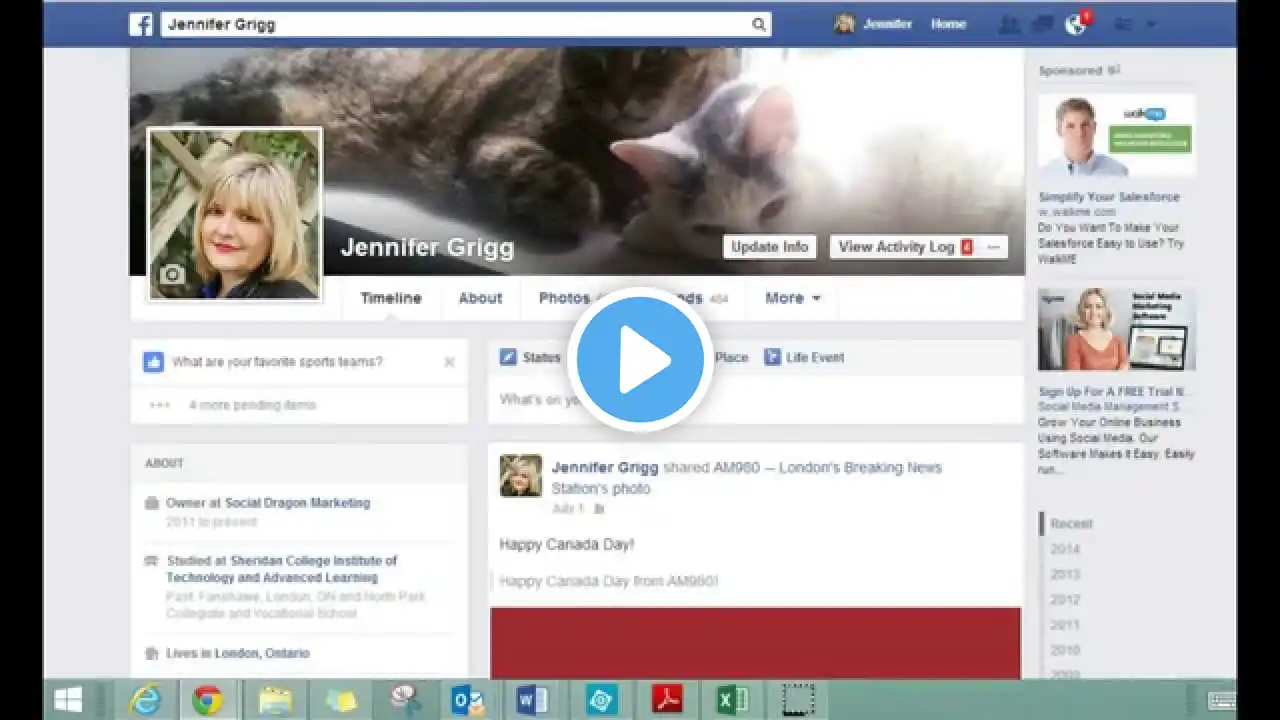This screenshot has height=720, width=1280.
Task: Click the What's on your mind box
Action: click(755, 400)
